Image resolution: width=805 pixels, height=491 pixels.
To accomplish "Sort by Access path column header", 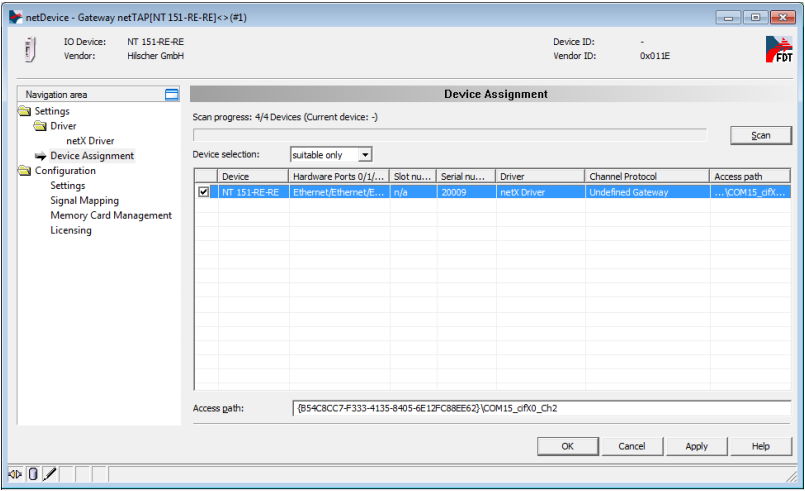I will [x=750, y=176].
